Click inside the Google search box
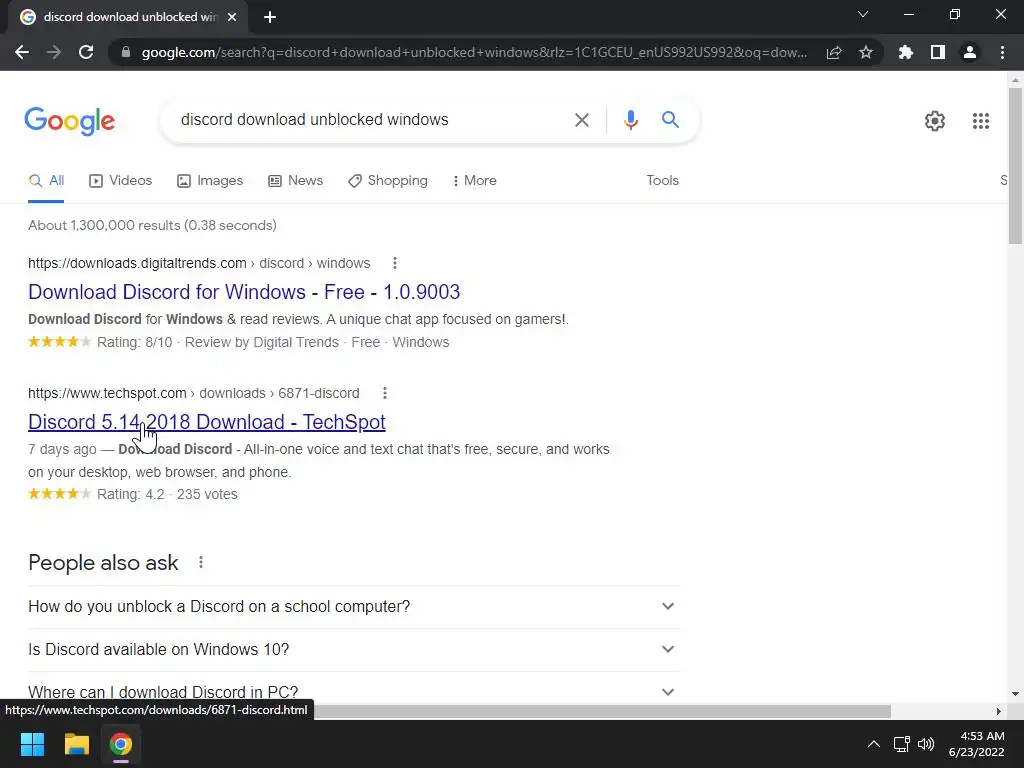 (x=372, y=120)
